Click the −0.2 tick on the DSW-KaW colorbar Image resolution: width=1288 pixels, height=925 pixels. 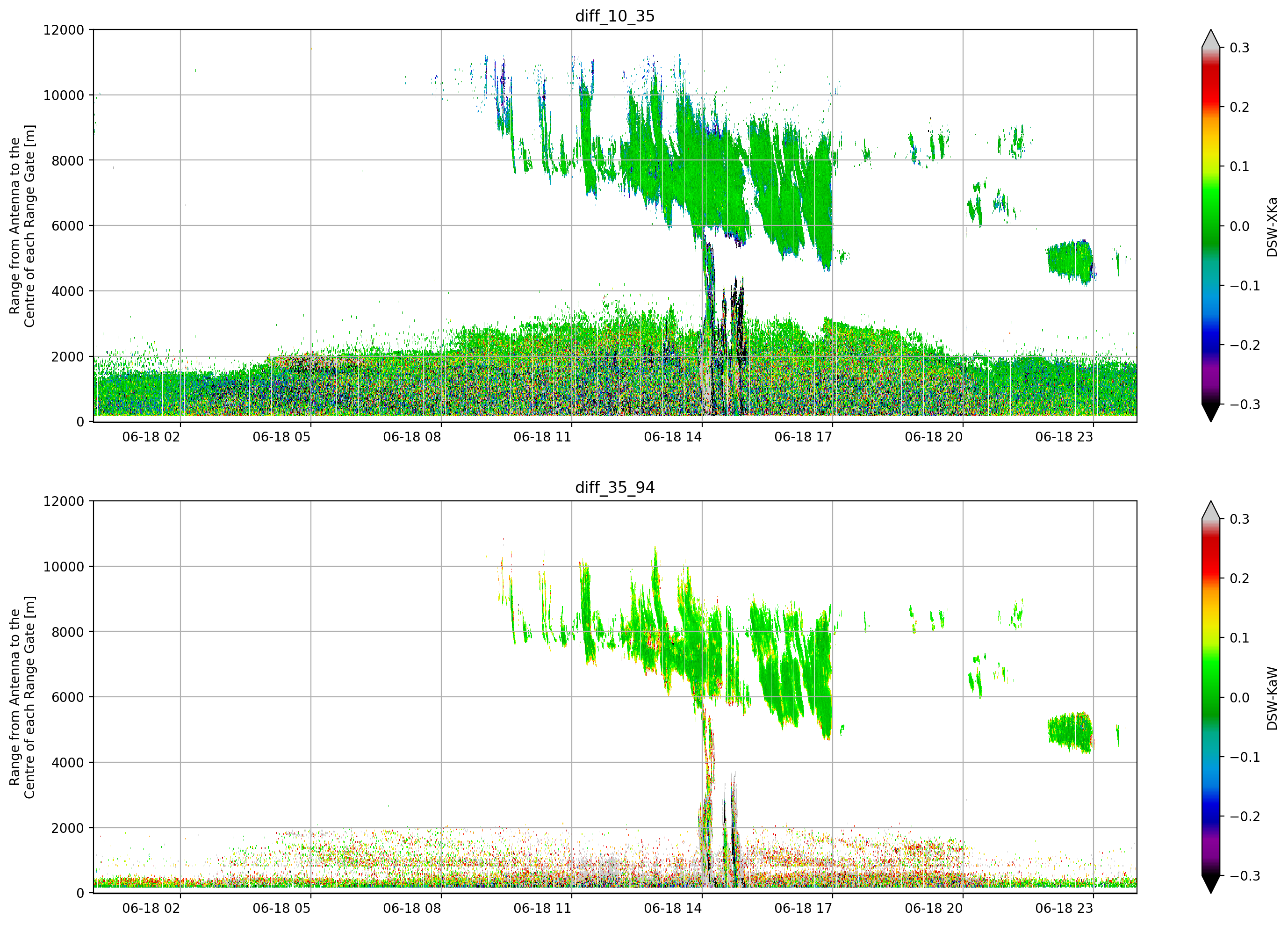pos(1245,817)
